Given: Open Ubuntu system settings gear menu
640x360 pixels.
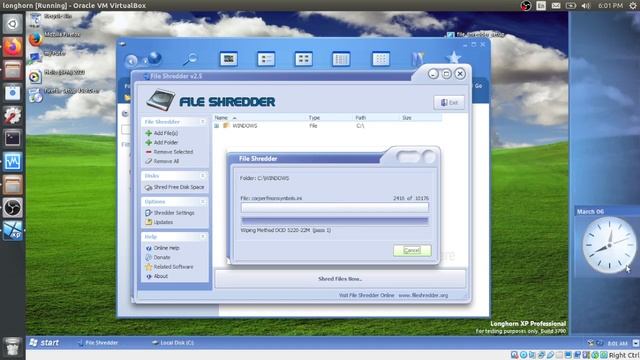Looking at the screenshot, I should 633,6.
